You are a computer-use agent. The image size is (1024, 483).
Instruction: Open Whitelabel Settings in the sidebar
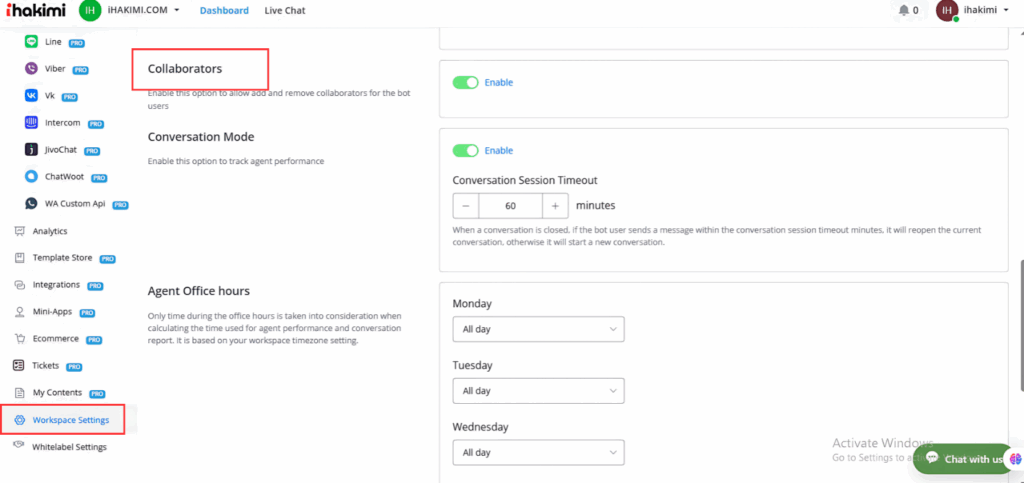(69, 447)
